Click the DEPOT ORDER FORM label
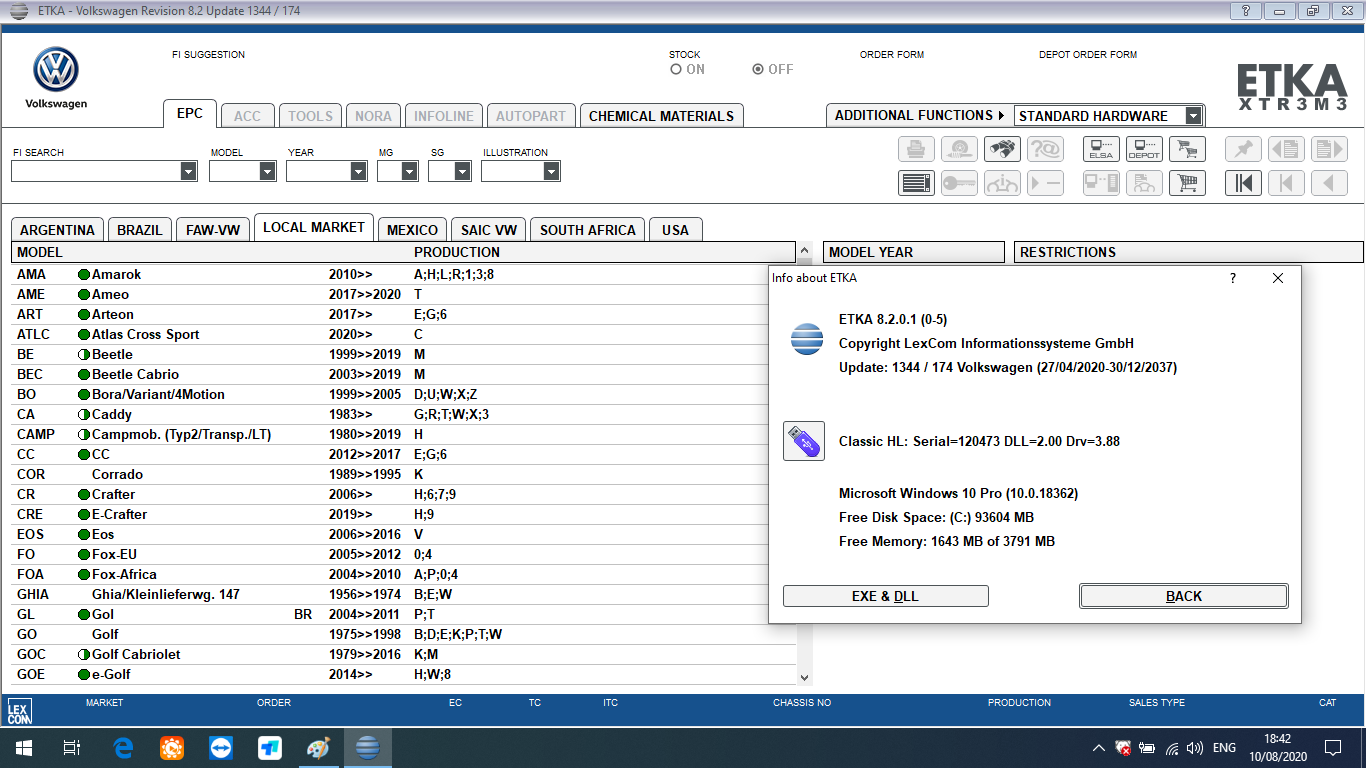The image size is (1366, 768). pos(1088,55)
